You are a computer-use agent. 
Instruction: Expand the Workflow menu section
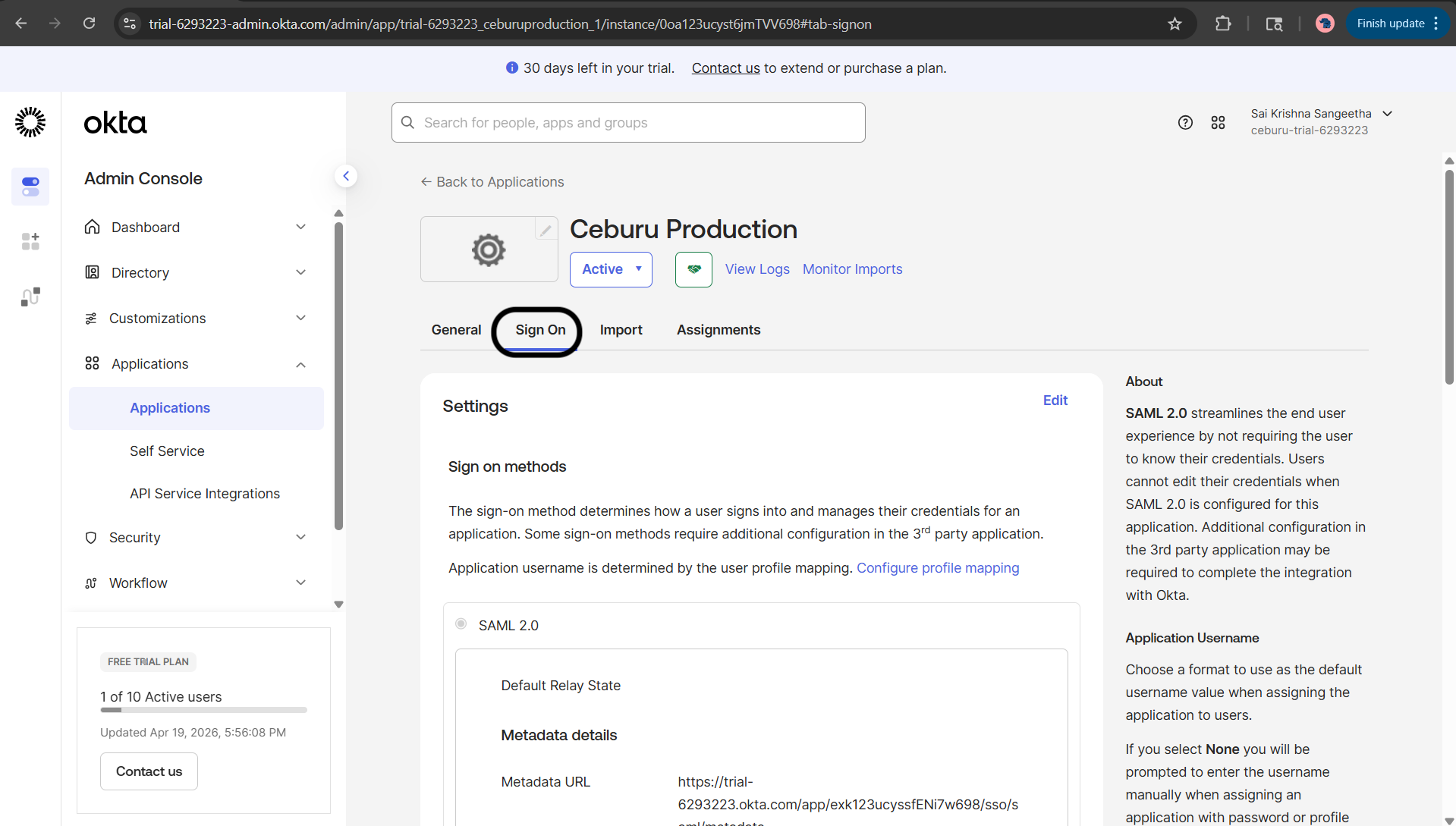click(x=301, y=583)
